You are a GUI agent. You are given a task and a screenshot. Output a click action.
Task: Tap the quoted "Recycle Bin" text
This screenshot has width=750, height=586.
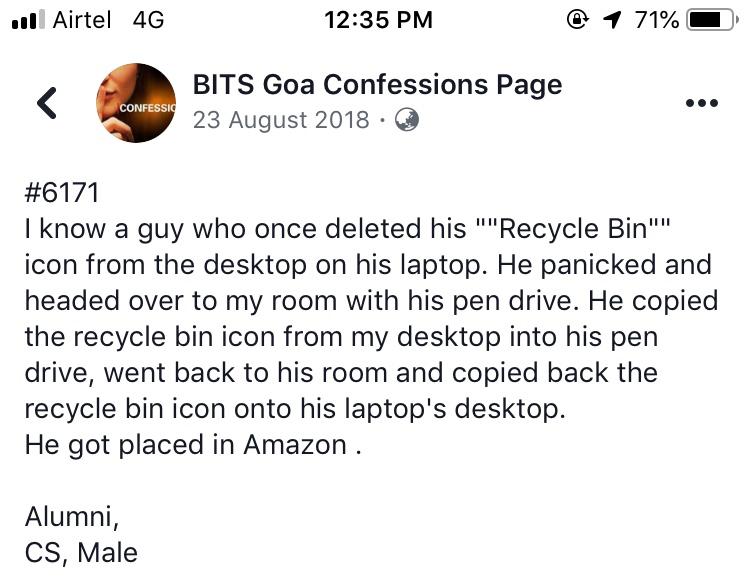tap(574, 228)
